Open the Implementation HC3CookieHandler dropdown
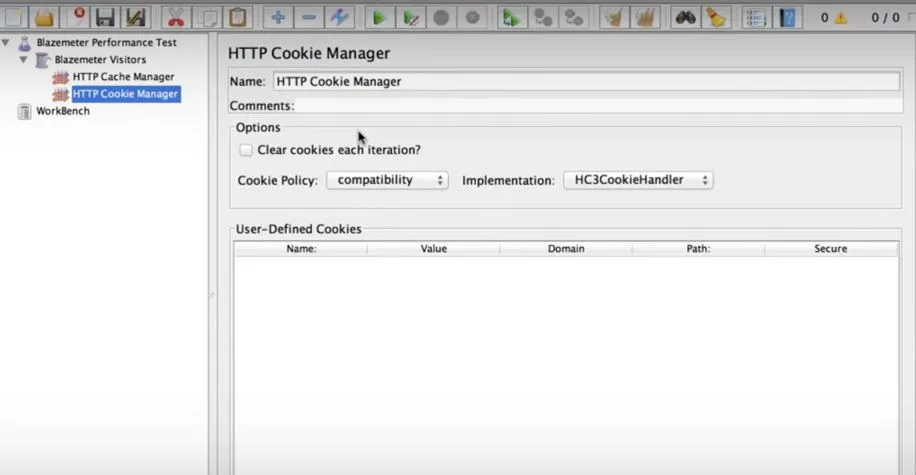 click(x=638, y=180)
